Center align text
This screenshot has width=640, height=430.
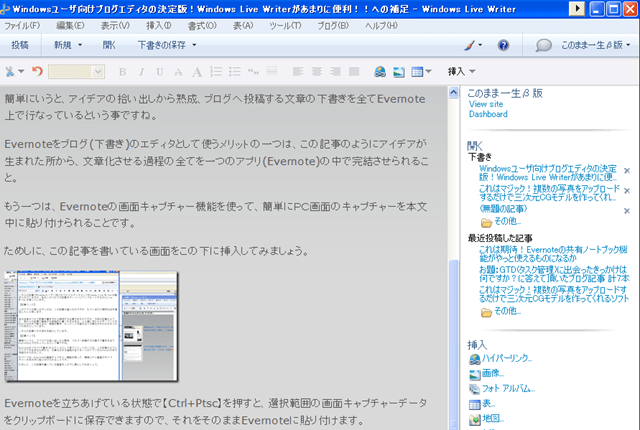317,72
